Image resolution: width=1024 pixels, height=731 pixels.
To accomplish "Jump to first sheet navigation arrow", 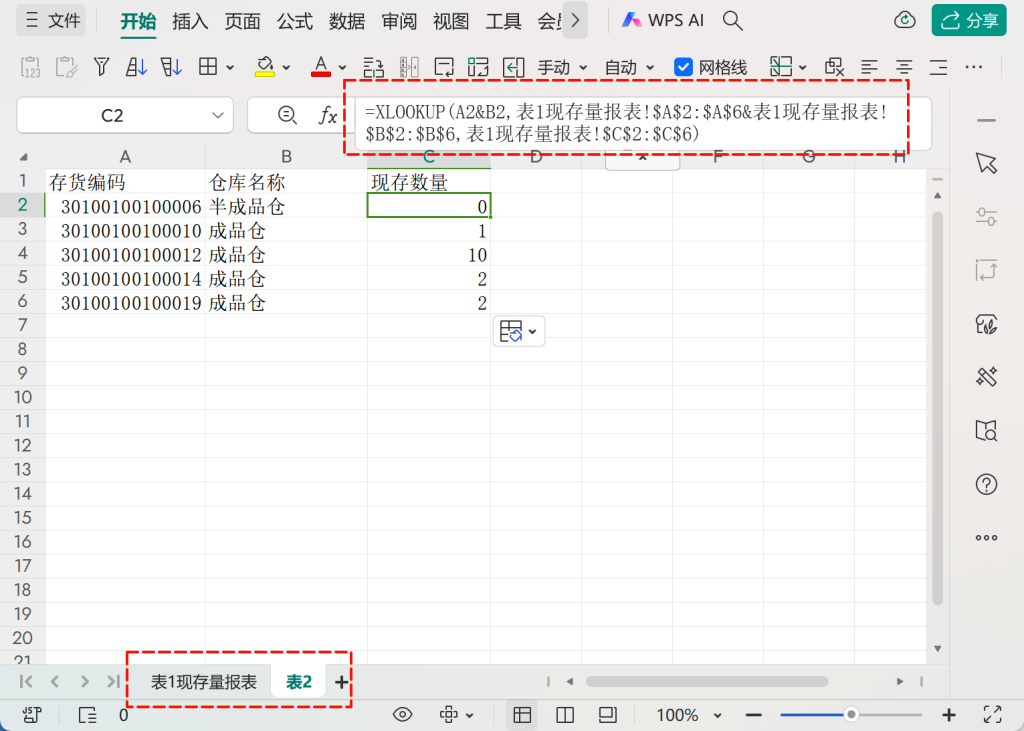I will (x=25, y=682).
